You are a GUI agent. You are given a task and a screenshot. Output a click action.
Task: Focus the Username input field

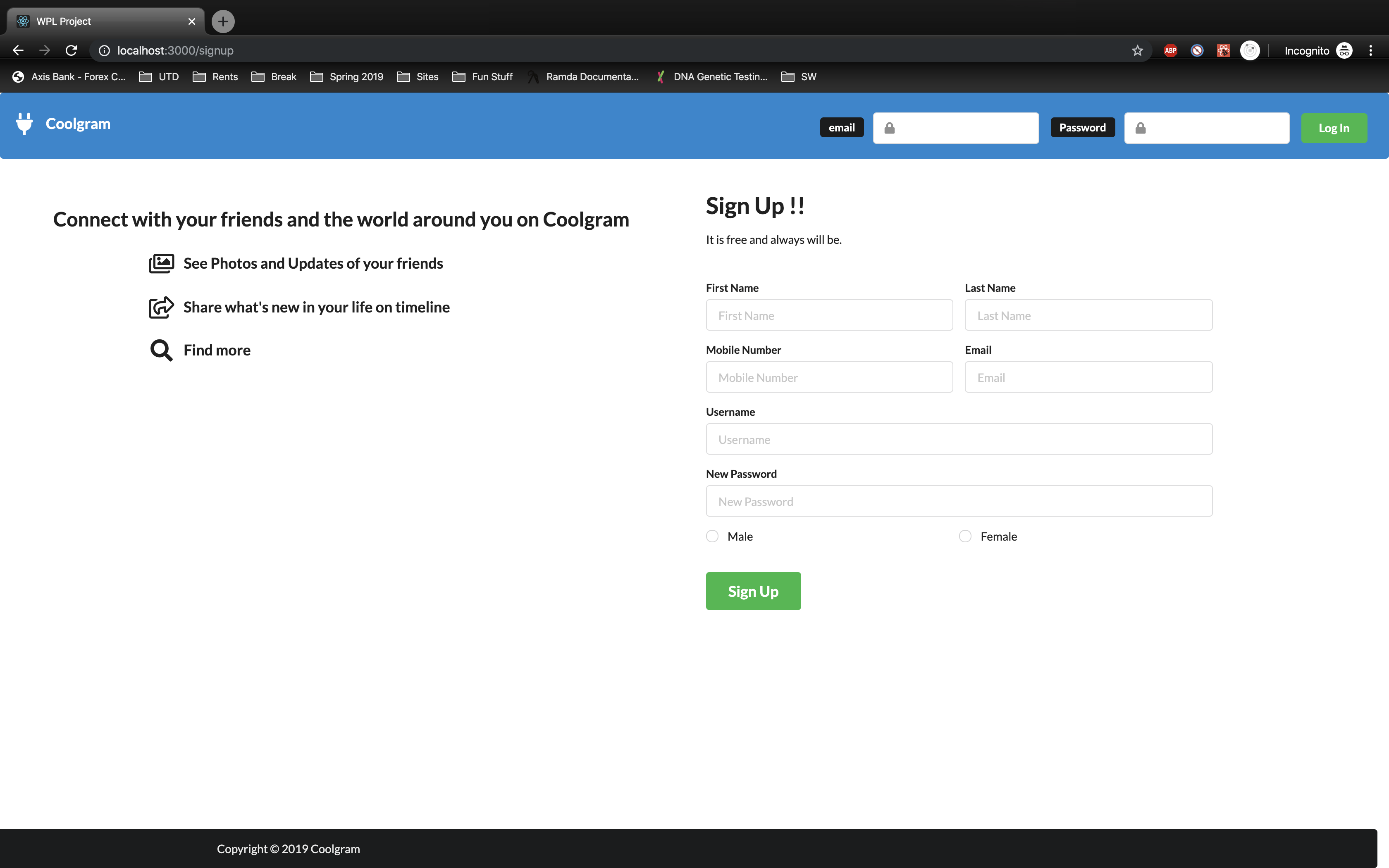[x=959, y=439]
